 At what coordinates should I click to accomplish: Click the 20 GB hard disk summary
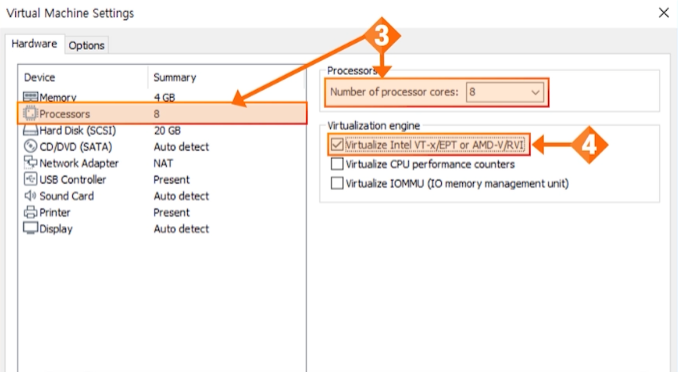coord(167,130)
